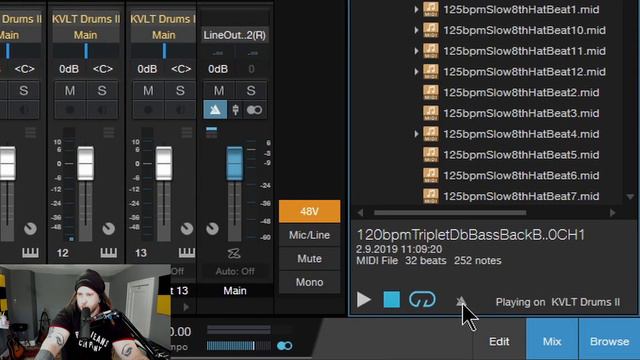The height and width of the screenshot is (360, 640).
Task: Click the three-line expand icon on channel 13
Action: point(187,133)
